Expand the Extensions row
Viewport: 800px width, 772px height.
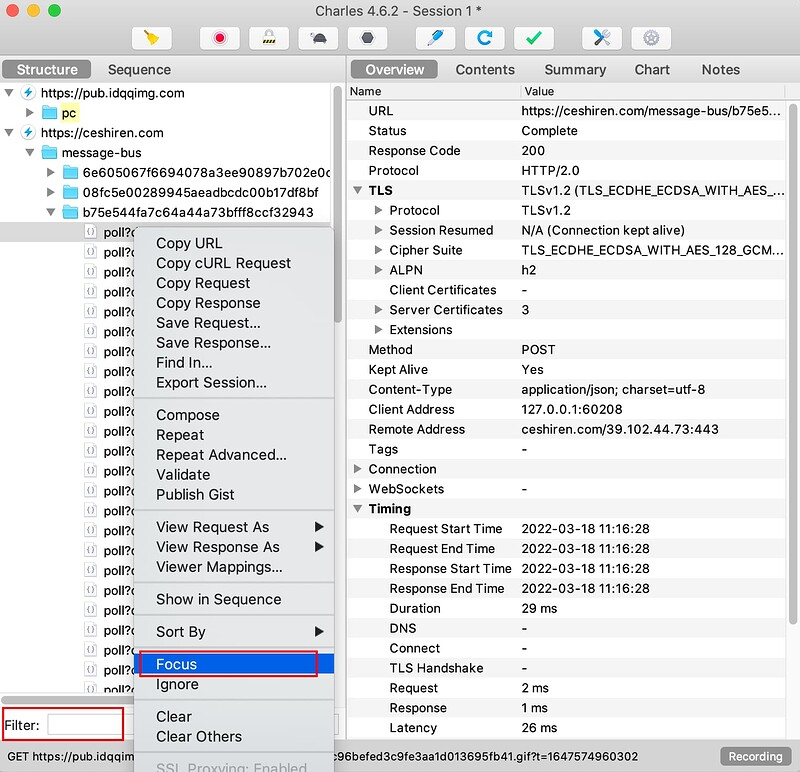pyautogui.click(x=378, y=330)
